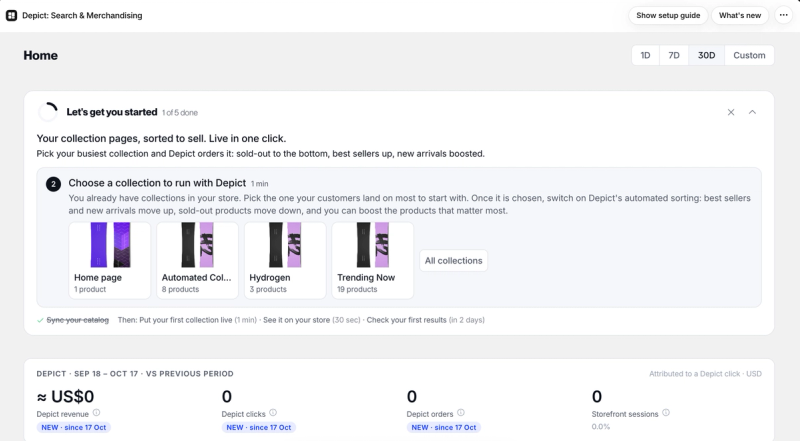Collapse the Let's get you started panel

(x=752, y=112)
